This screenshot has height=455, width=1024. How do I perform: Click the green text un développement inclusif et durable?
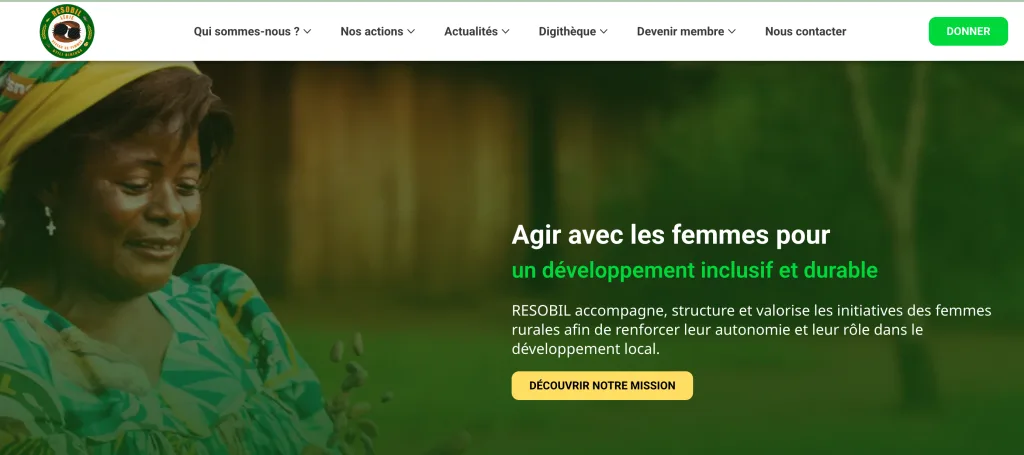(x=694, y=270)
